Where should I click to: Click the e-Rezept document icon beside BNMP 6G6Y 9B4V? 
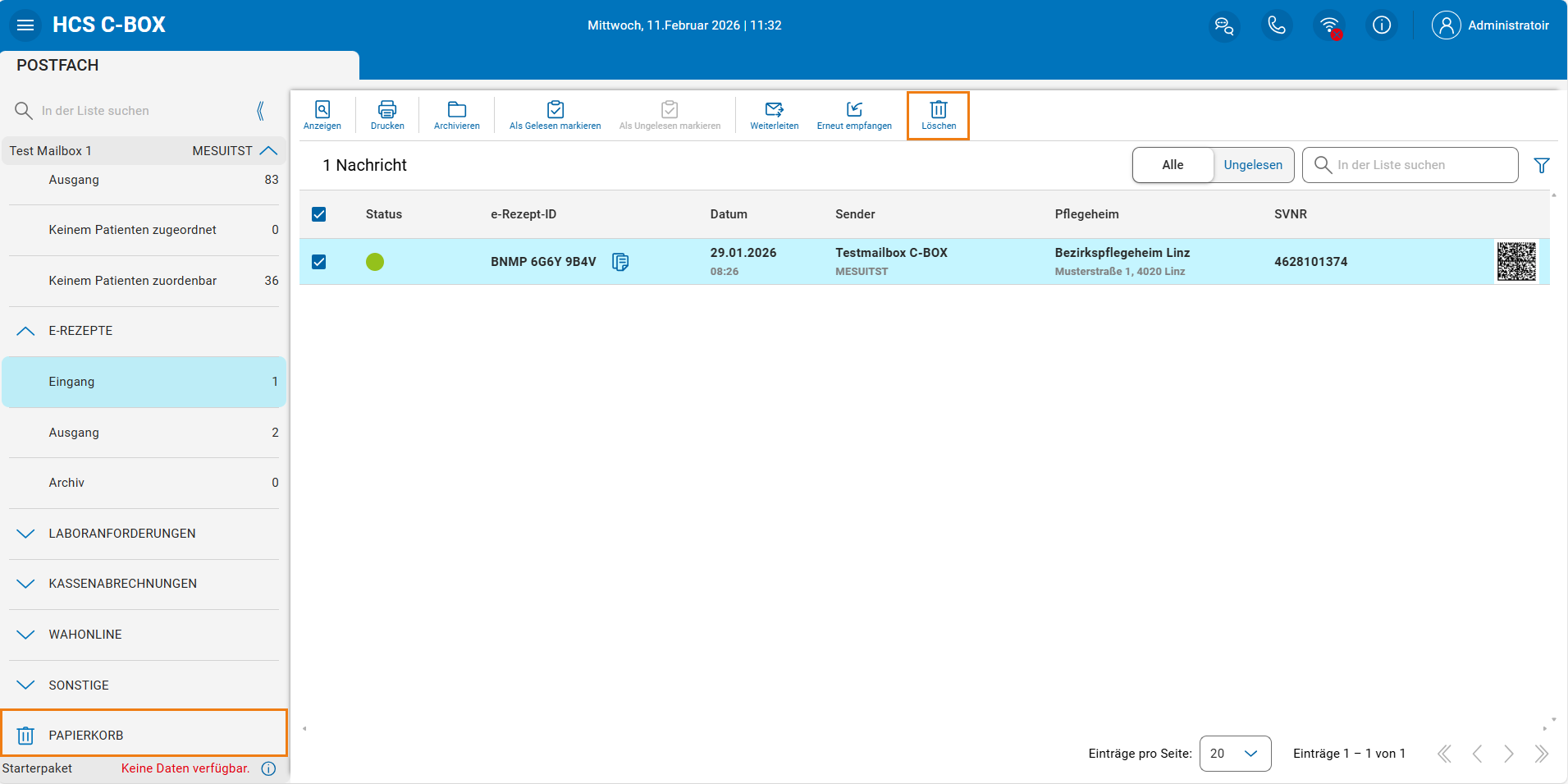pos(621,262)
